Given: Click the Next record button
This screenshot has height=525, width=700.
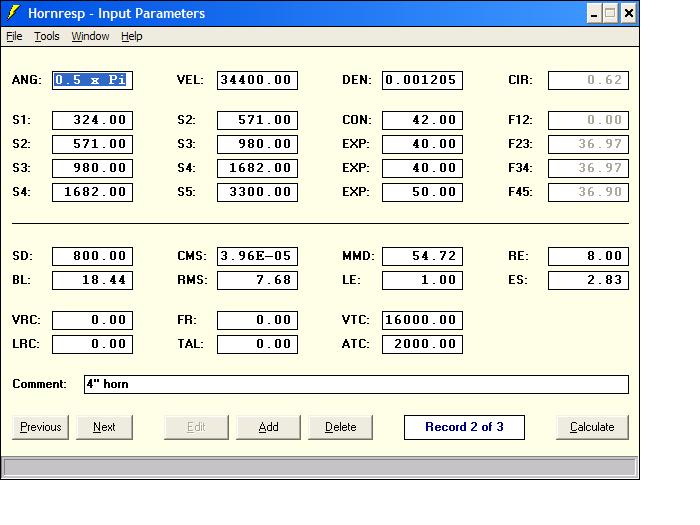Looking at the screenshot, I should coord(104,427).
